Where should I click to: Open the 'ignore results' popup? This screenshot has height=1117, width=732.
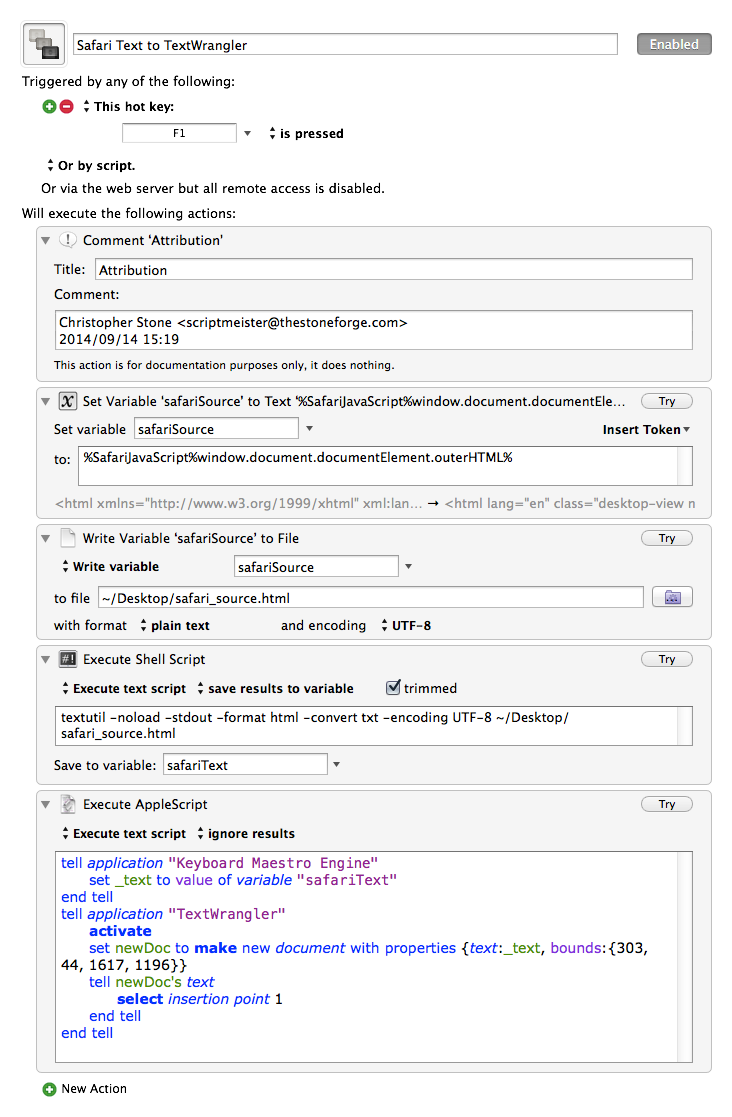click(x=246, y=833)
